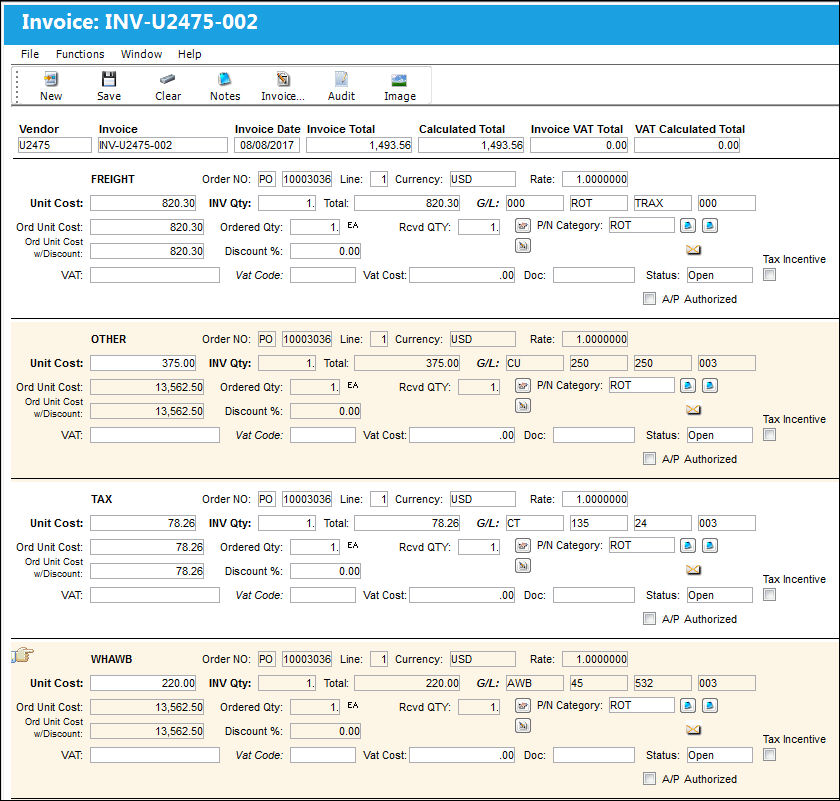Click the Invoice... toolbar icon
The width and height of the screenshot is (840, 801).
[x=283, y=79]
